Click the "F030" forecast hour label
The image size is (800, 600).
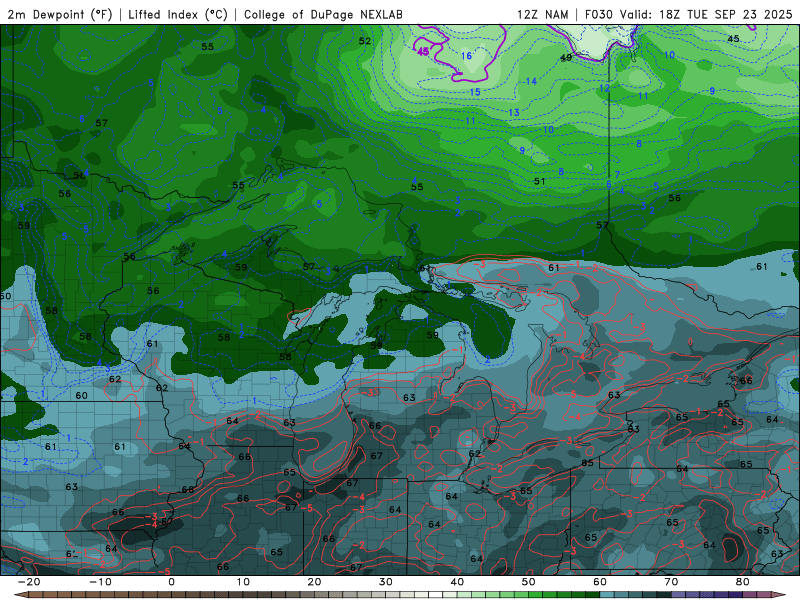(x=598, y=14)
